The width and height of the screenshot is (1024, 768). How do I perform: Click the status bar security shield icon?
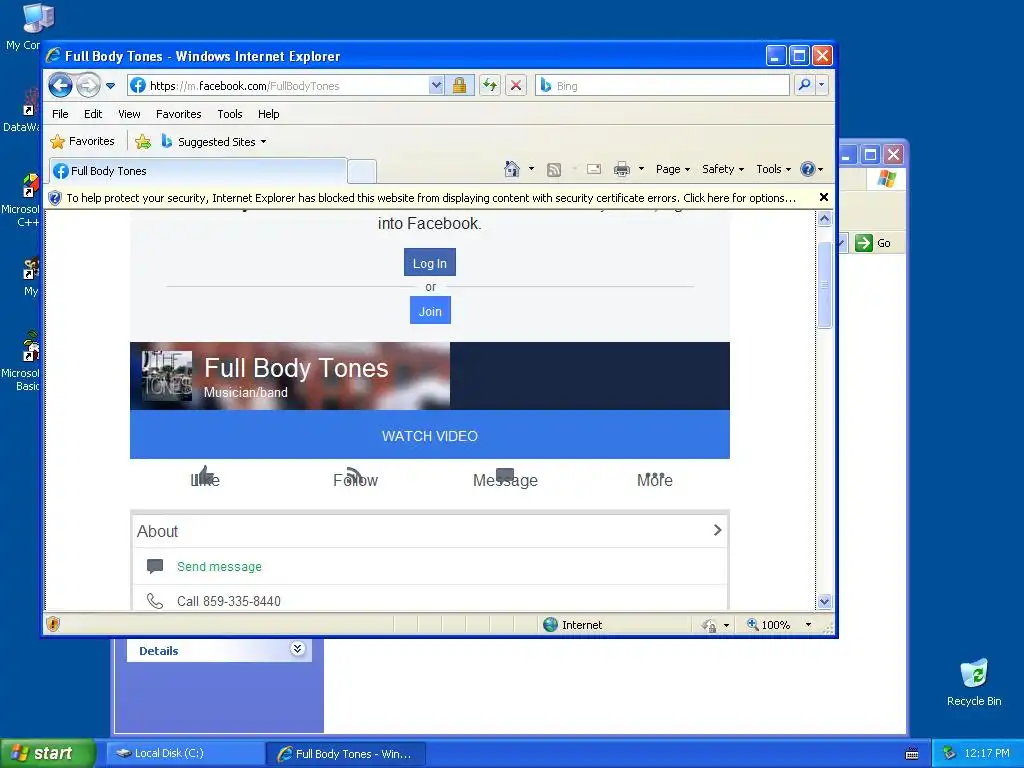coord(54,624)
